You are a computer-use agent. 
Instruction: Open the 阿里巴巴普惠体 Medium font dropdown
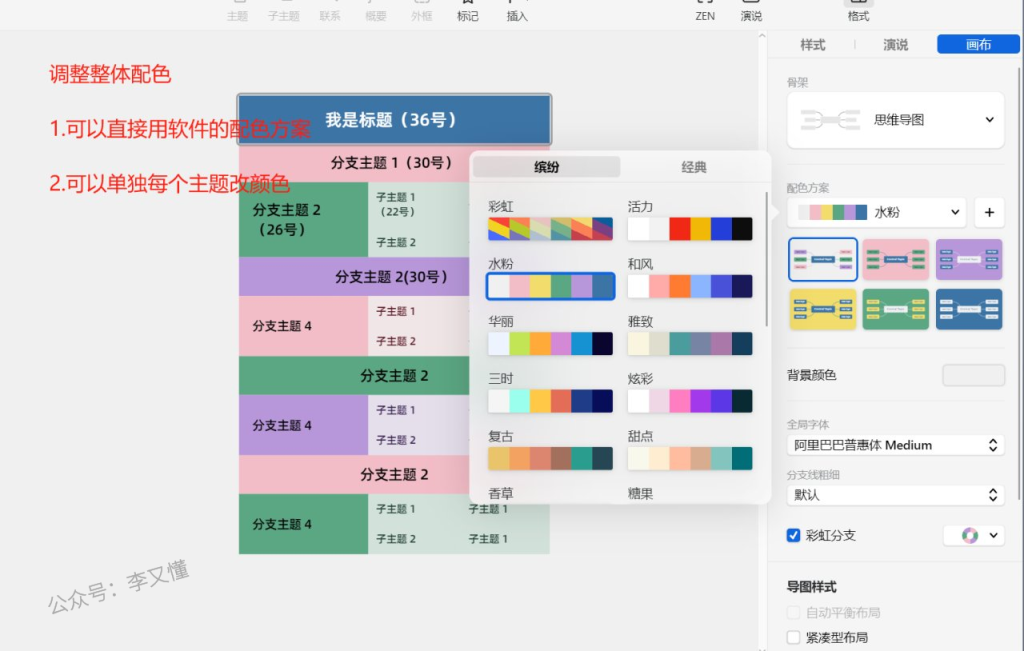(x=895, y=445)
